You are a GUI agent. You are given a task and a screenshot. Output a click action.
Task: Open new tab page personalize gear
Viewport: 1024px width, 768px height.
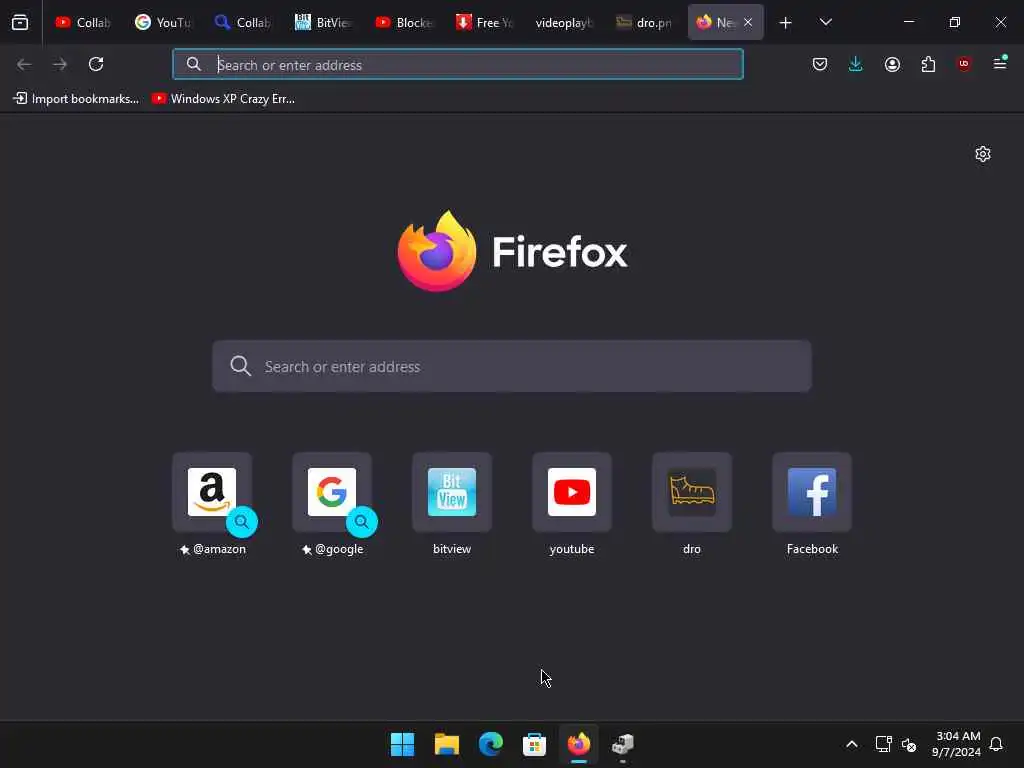point(983,154)
